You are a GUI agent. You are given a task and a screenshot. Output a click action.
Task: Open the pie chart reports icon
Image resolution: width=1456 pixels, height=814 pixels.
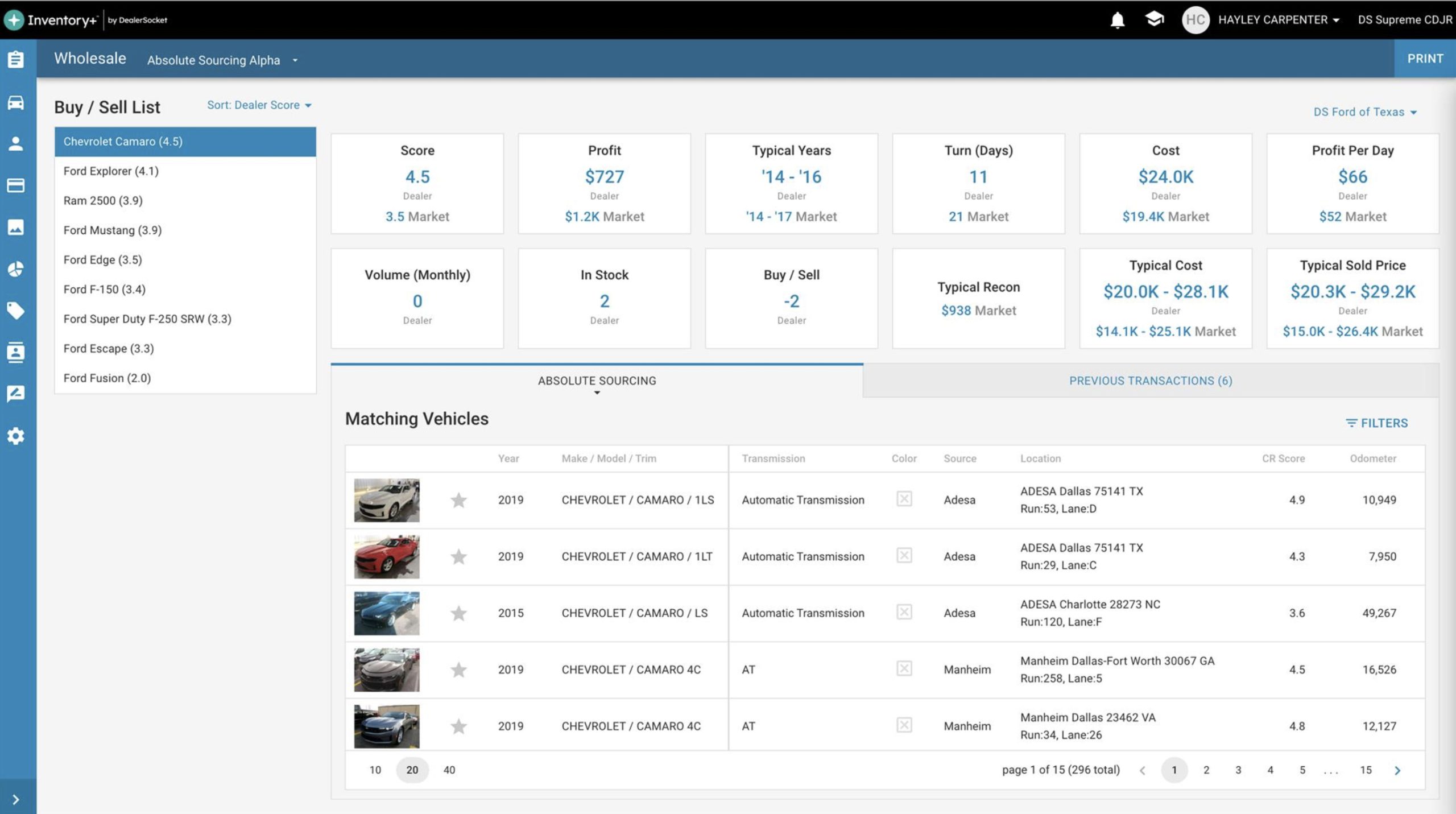pos(16,268)
